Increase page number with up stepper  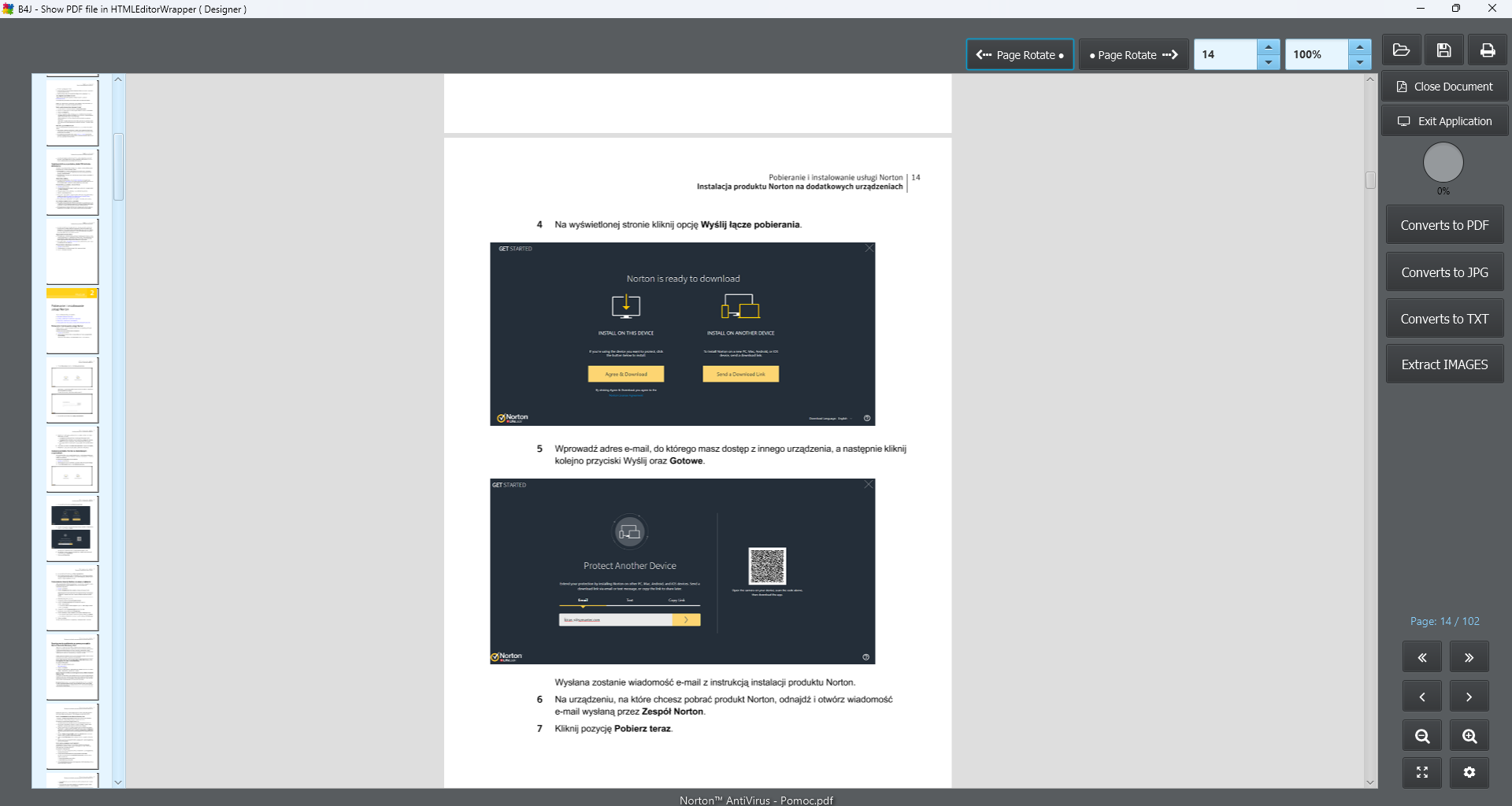pyautogui.click(x=1269, y=47)
